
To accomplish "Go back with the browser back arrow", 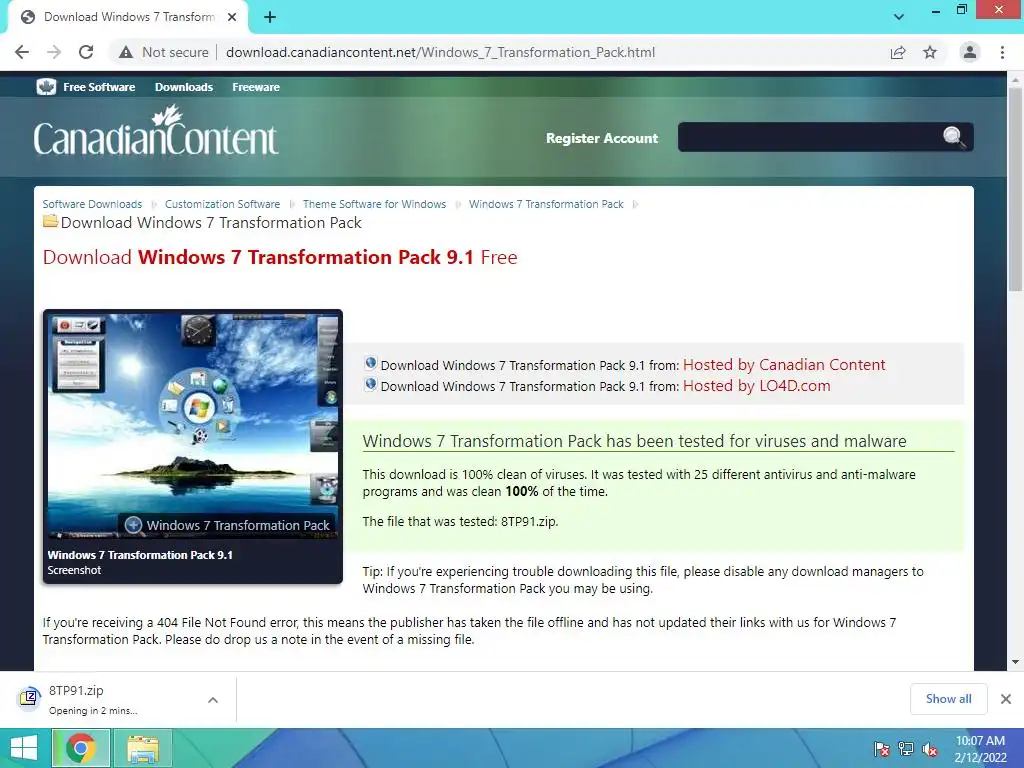I will [22, 52].
